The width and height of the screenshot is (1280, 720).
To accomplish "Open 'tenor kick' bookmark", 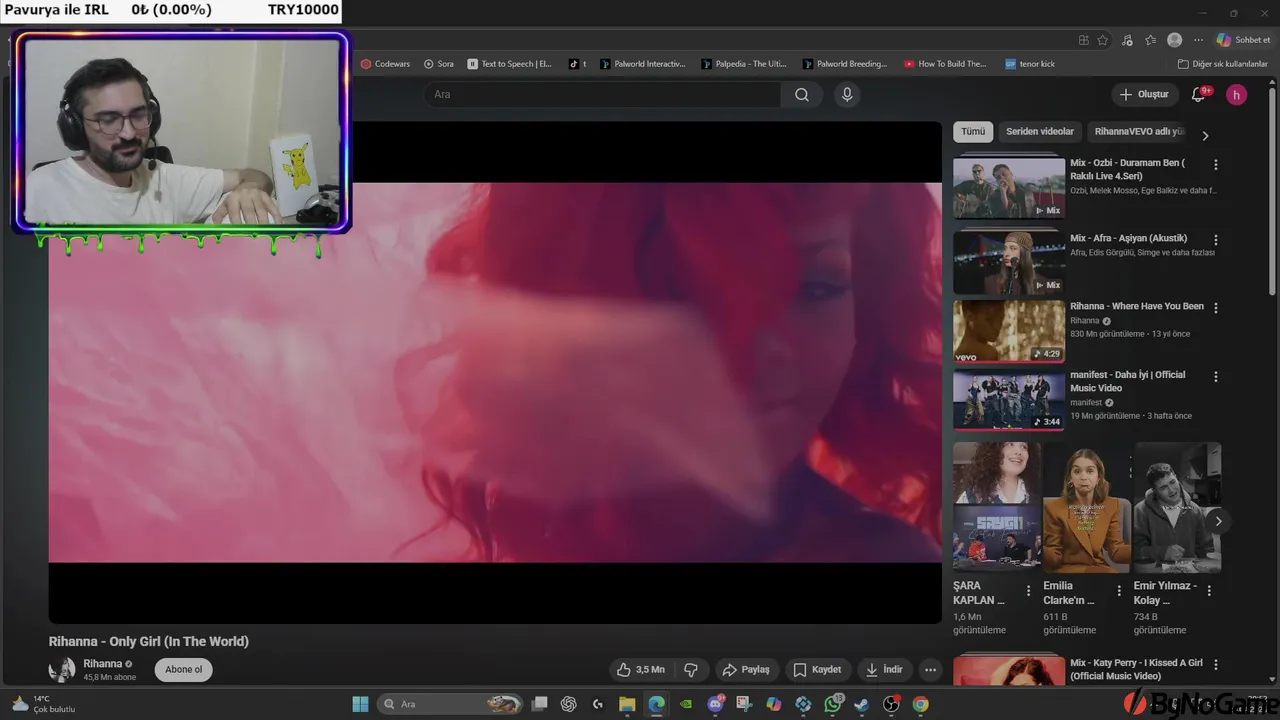I will point(1030,64).
